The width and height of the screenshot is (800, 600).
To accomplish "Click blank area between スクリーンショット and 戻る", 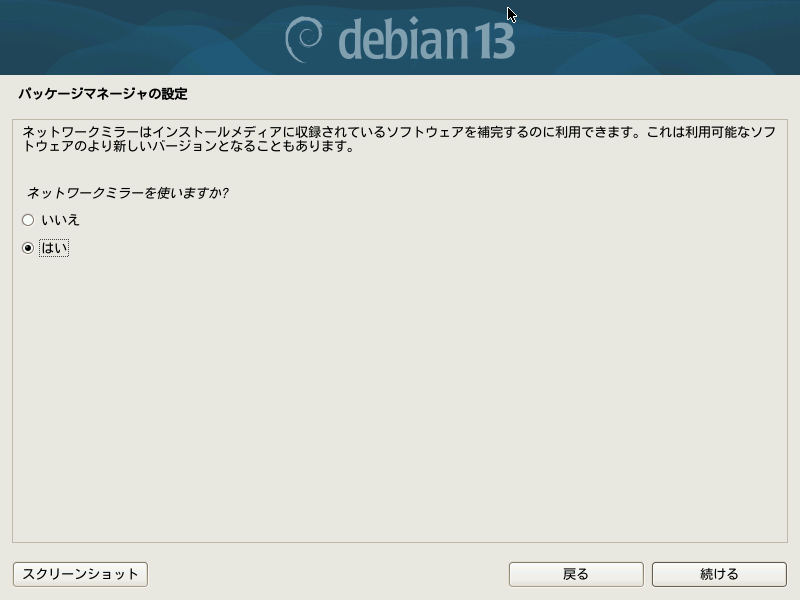I will 328,574.
